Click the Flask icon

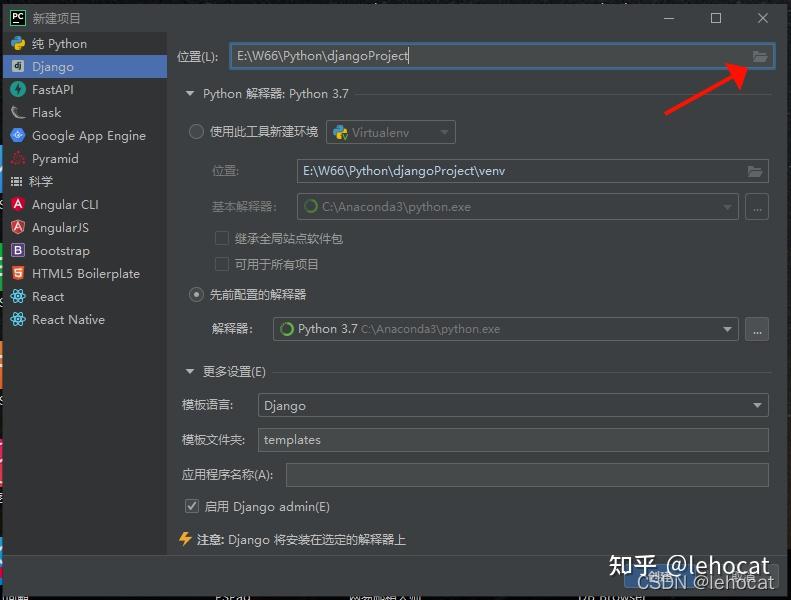coord(18,113)
